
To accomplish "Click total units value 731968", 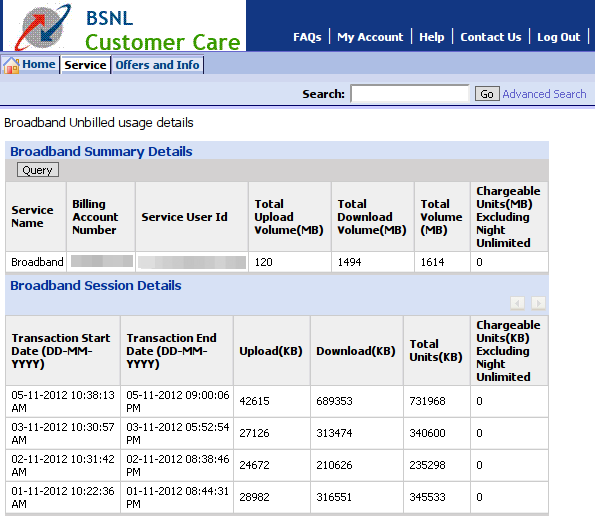I will coord(427,401).
